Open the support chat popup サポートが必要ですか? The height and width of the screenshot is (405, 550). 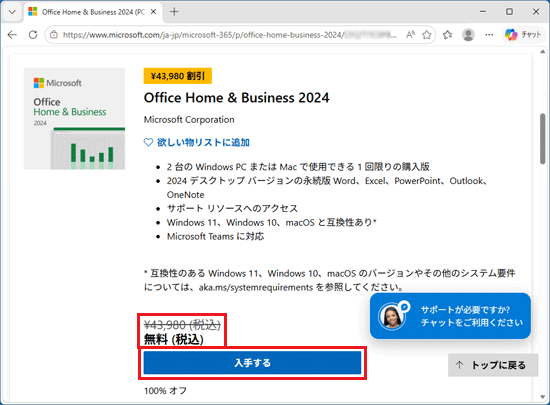pyautogui.click(x=450, y=316)
